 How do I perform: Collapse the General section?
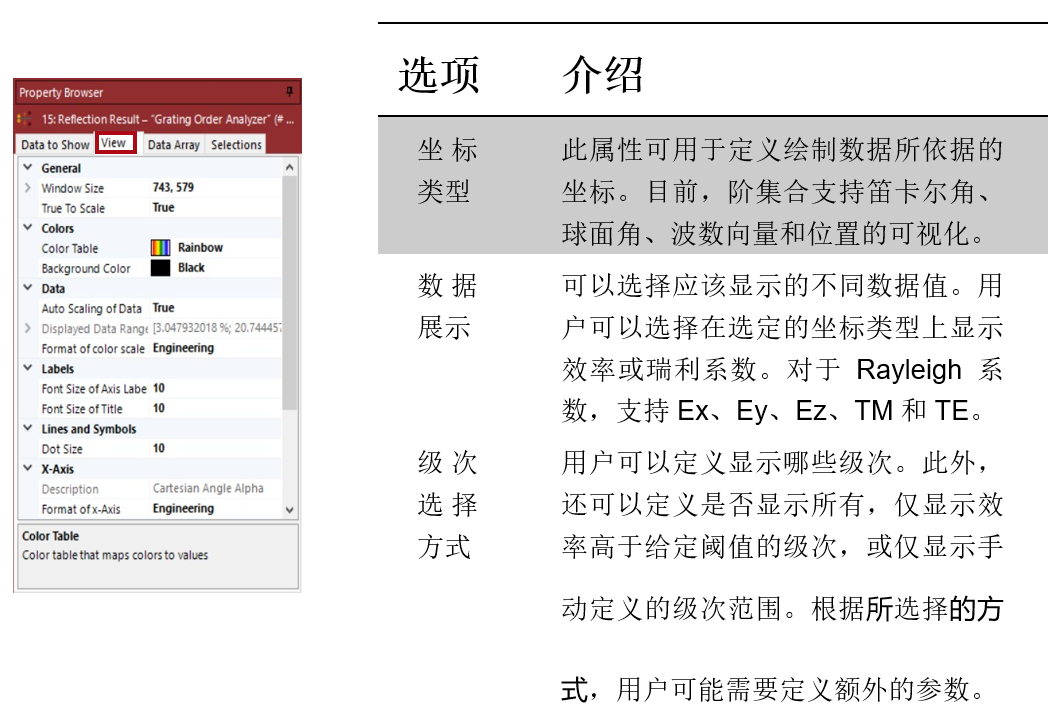[x=28, y=167]
